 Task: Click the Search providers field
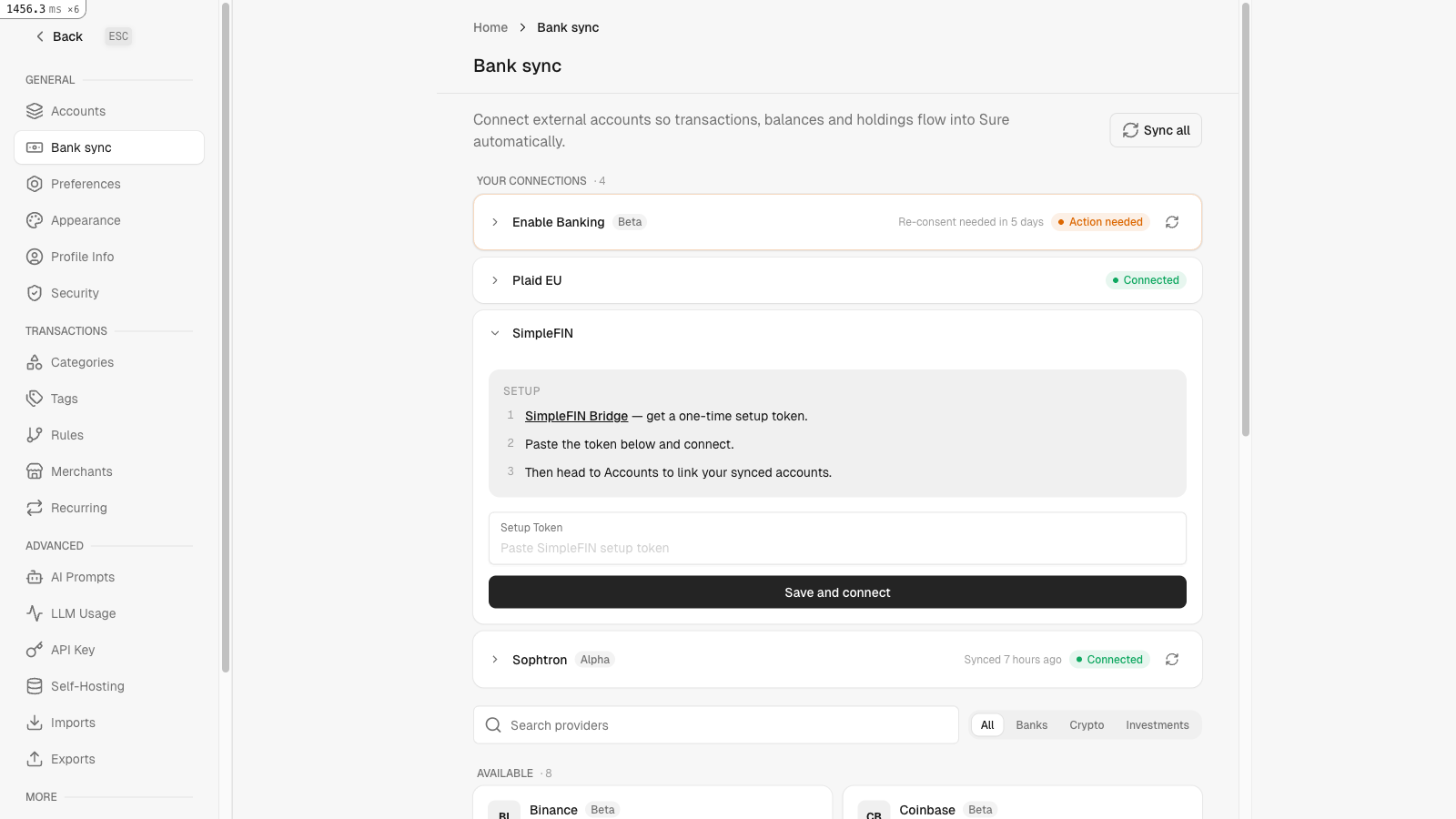716,725
